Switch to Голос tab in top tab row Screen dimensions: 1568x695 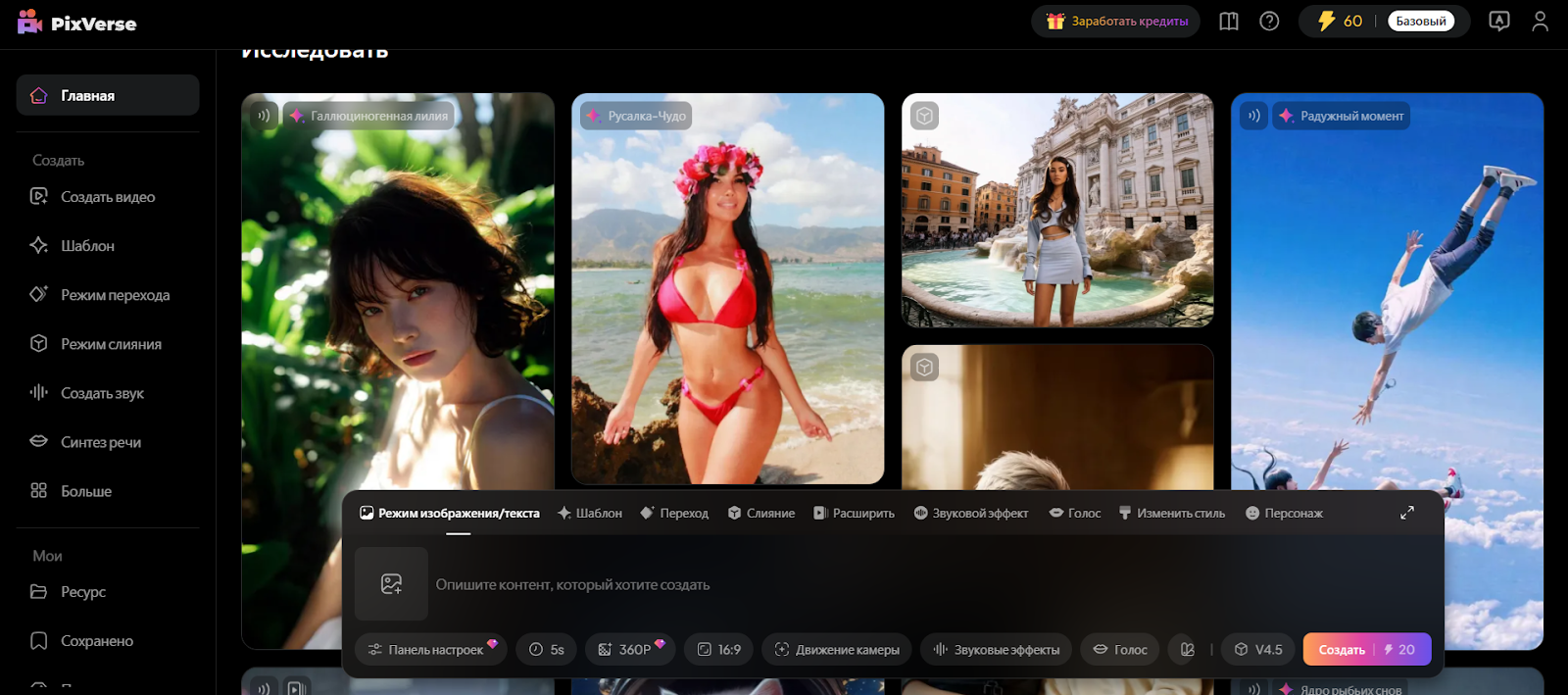[x=1075, y=513]
